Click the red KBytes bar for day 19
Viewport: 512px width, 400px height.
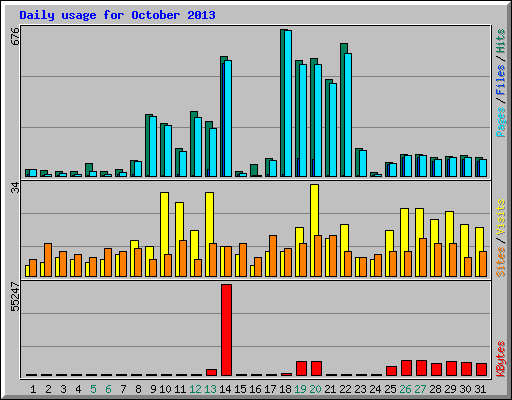[302, 368]
